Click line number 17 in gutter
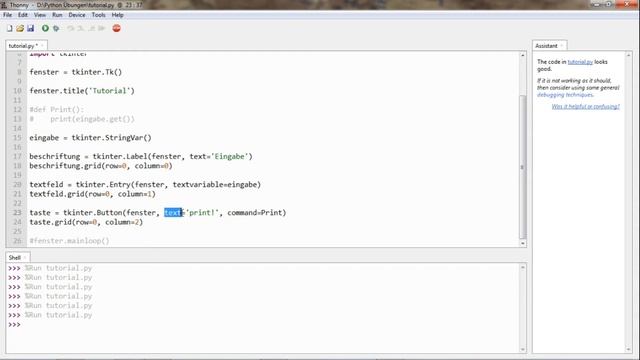Image resolution: width=640 pixels, height=360 pixels. [x=17, y=157]
